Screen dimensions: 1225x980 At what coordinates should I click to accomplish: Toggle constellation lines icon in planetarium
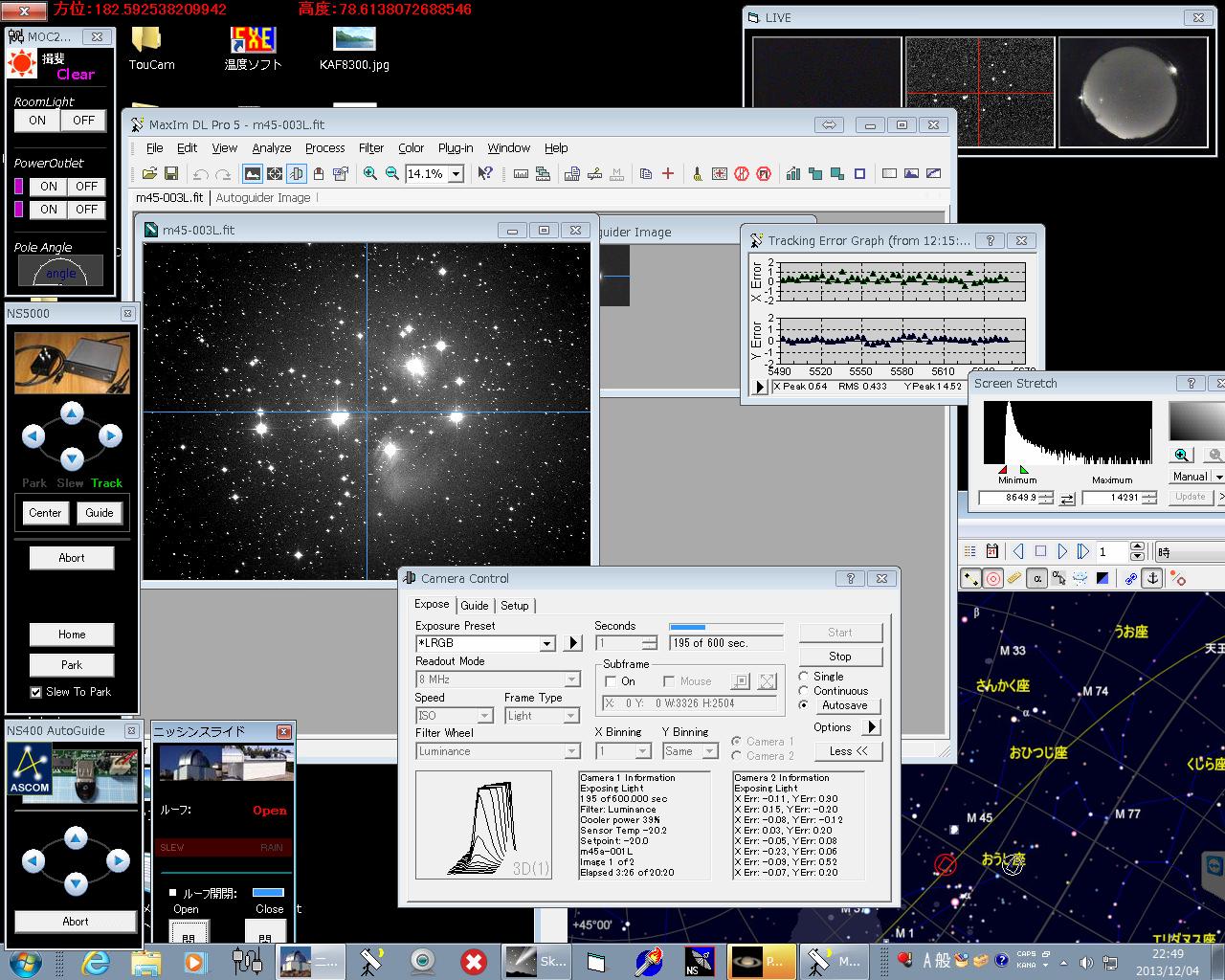971,578
